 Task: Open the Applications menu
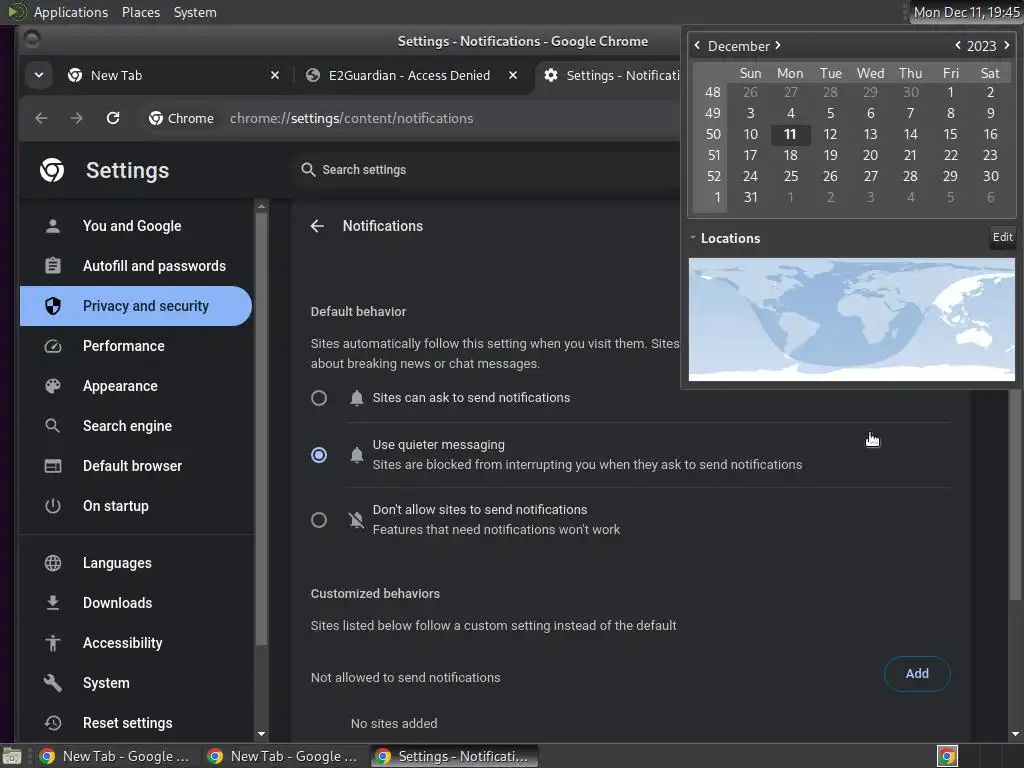[x=71, y=12]
